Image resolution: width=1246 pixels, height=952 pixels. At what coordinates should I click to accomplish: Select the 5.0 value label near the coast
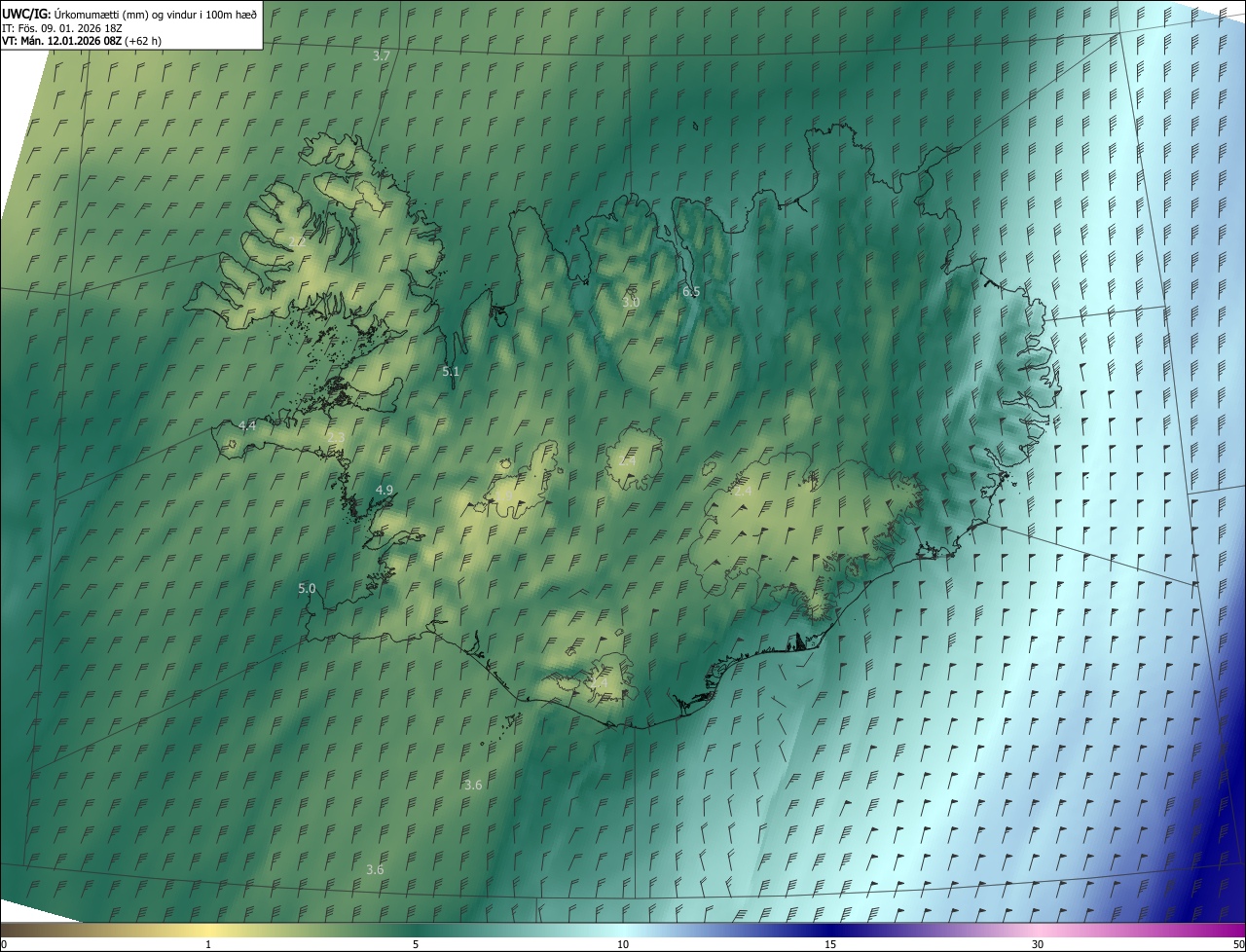(307, 588)
